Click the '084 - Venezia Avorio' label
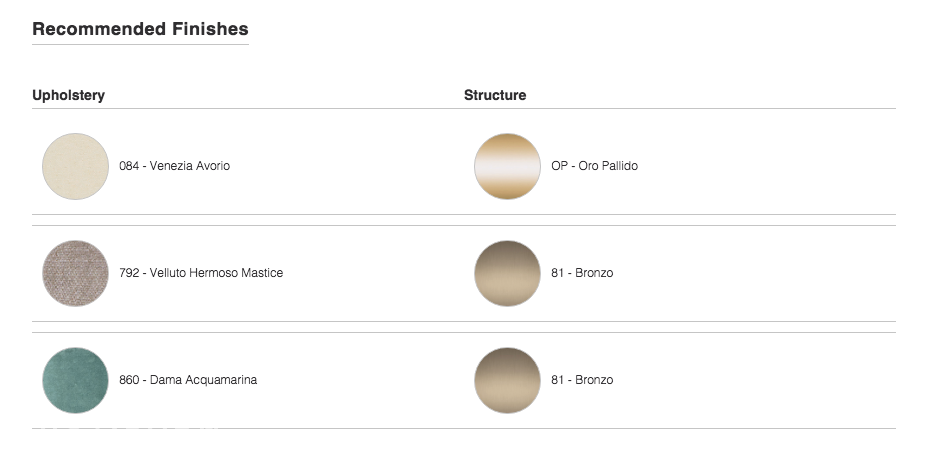 174,166
